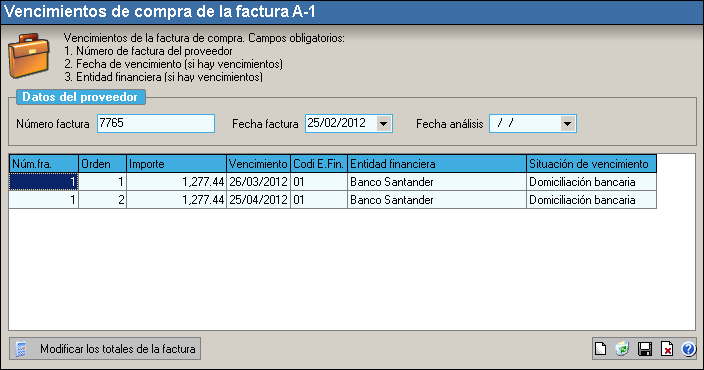
Task: Select the due date 25/04/2012
Action: point(259,200)
